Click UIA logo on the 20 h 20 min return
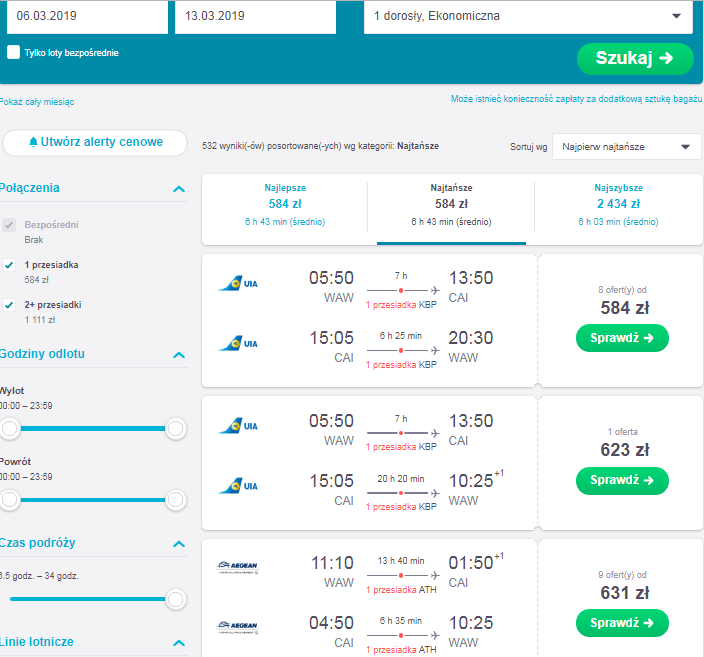 coord(238,486)
